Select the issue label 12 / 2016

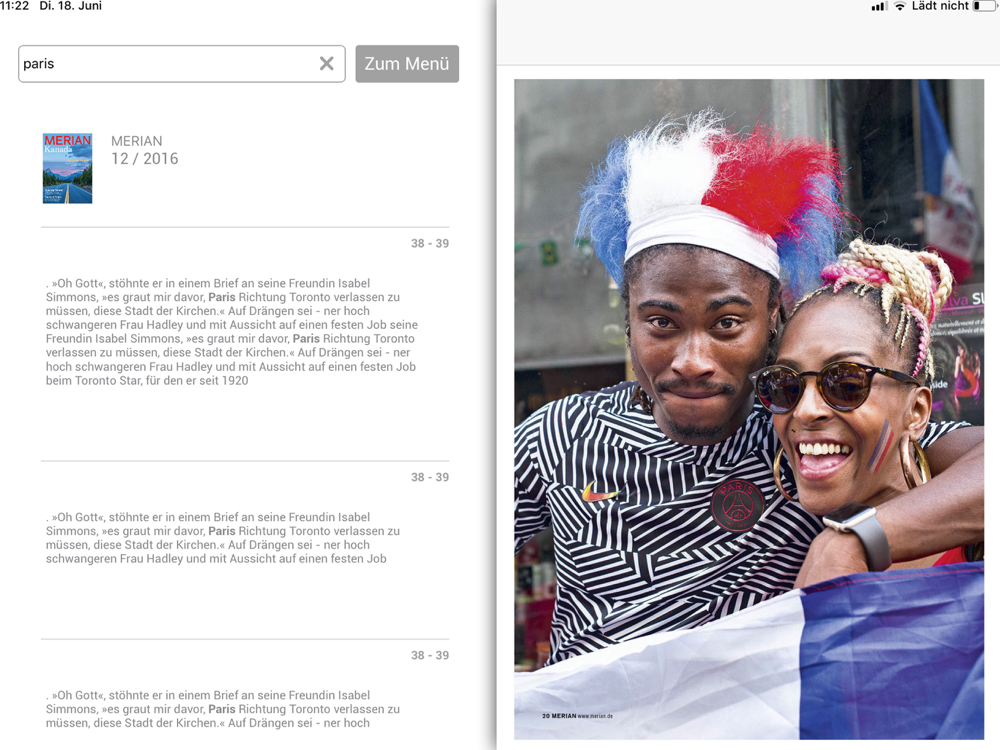click(x=145, y=159)
